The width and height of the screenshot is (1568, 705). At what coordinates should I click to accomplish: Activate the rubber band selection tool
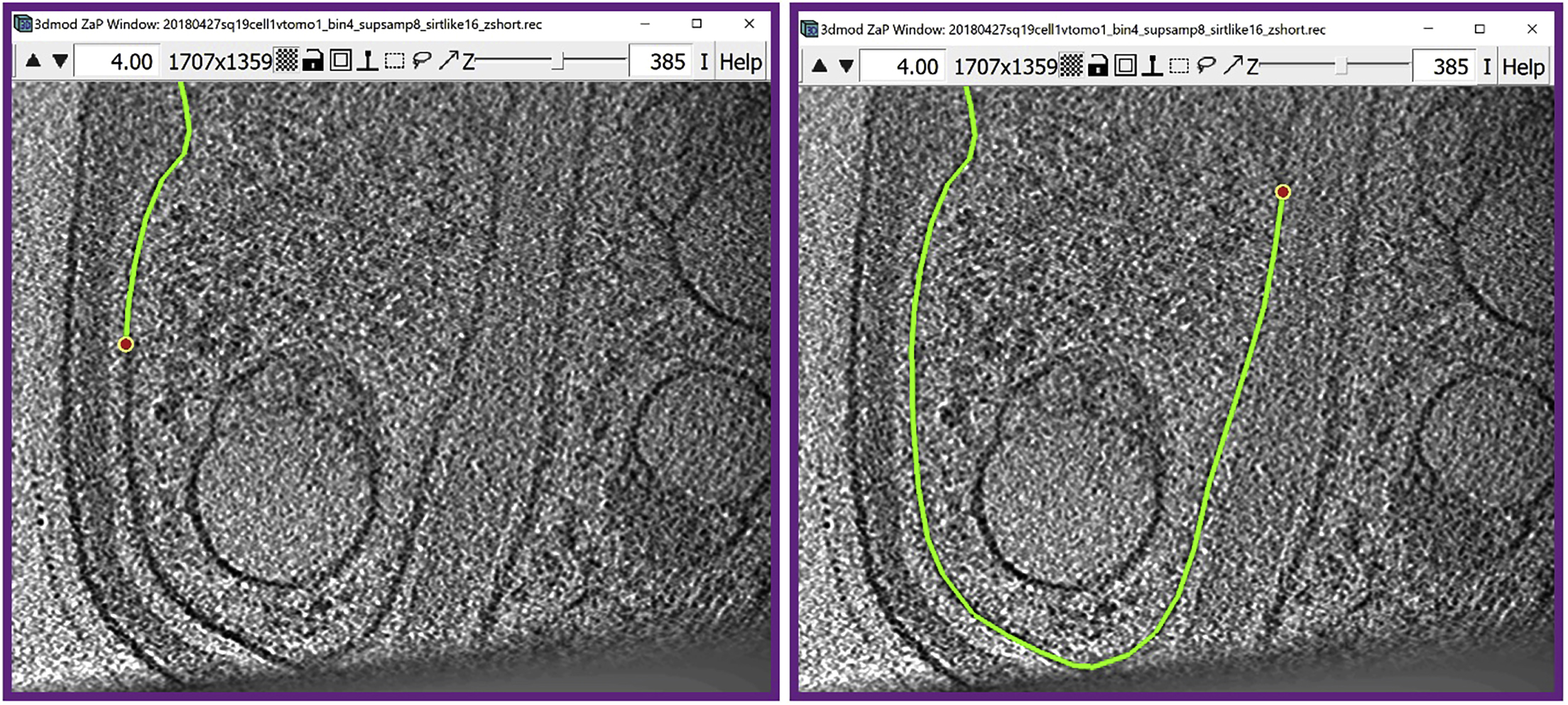(x=394, y=60)
